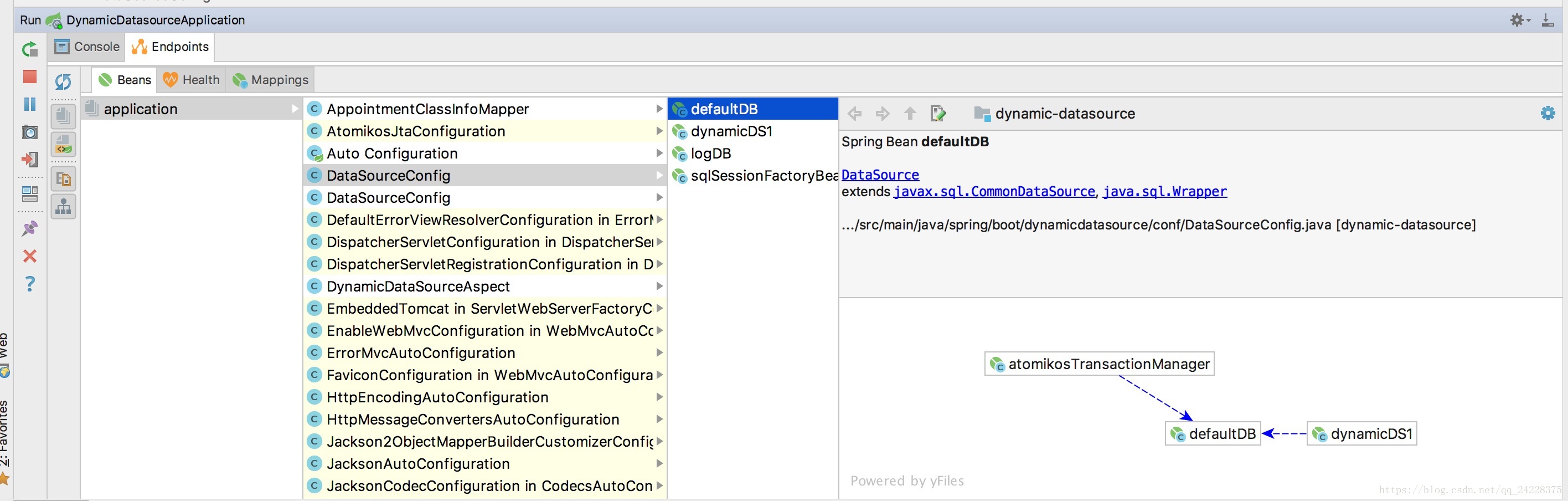Open the javax.sql.CommonDataSource link
Screen dimensions: 1568x501
(994, 192)
